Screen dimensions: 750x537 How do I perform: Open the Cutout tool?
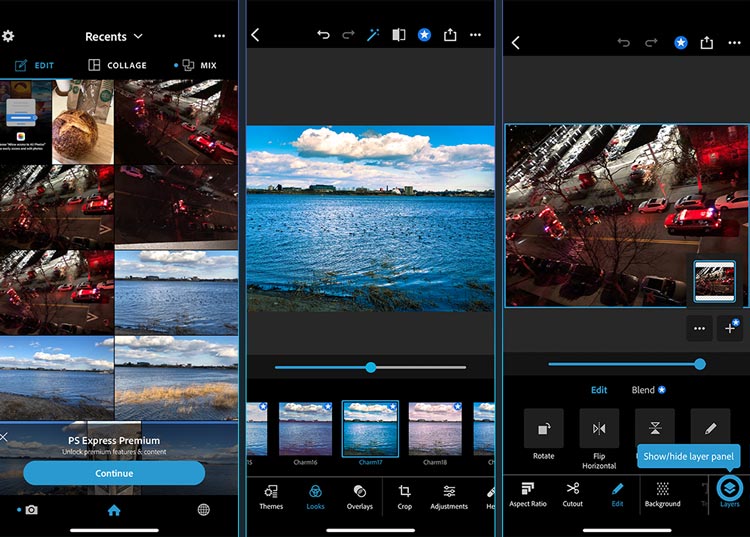573,494
